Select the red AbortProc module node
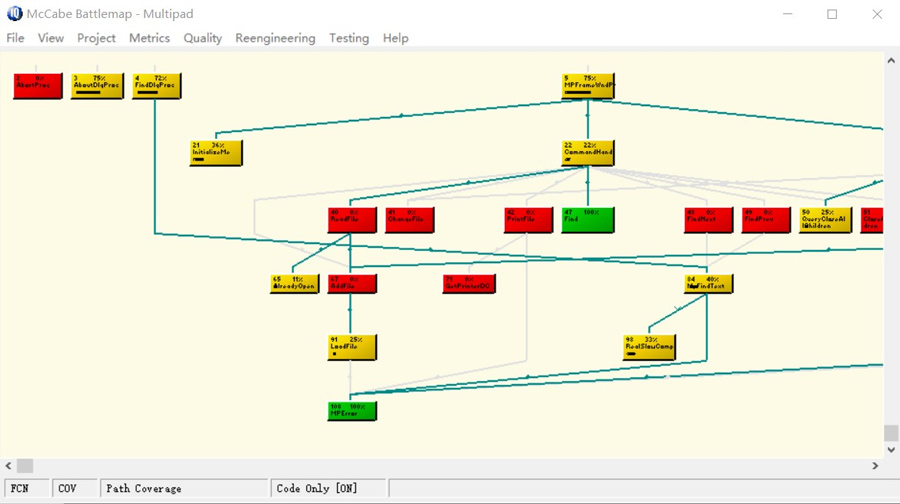This screenshot has width=900, height=504. click(38, 86)
